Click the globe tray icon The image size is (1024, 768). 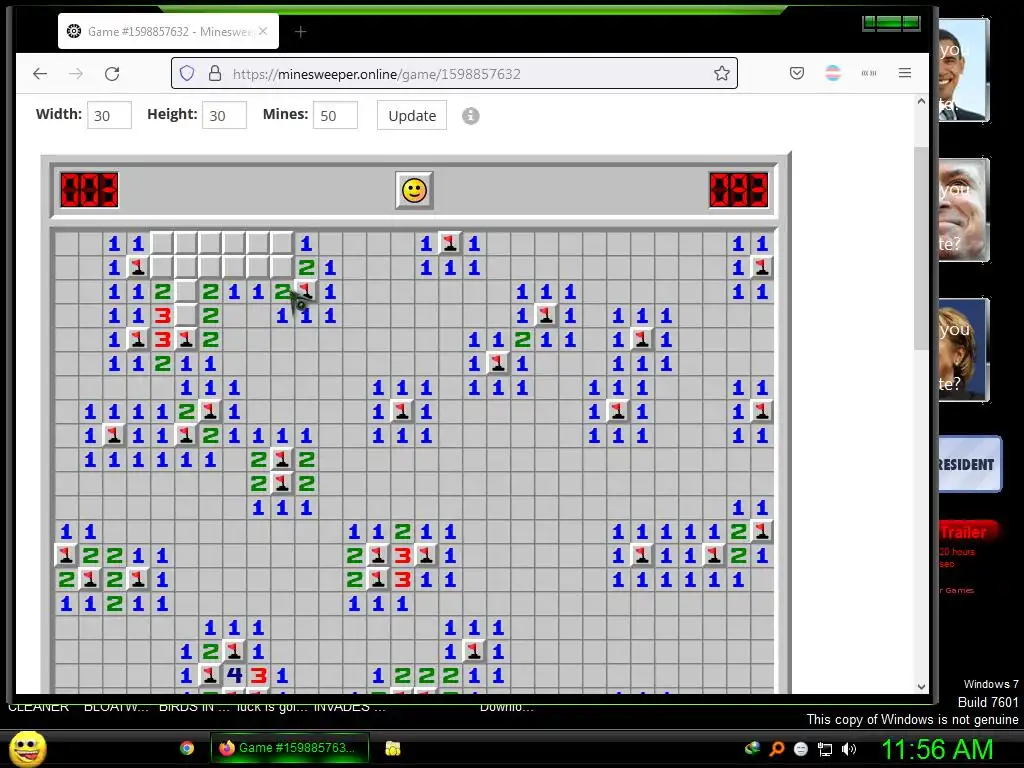click(752, 748)
